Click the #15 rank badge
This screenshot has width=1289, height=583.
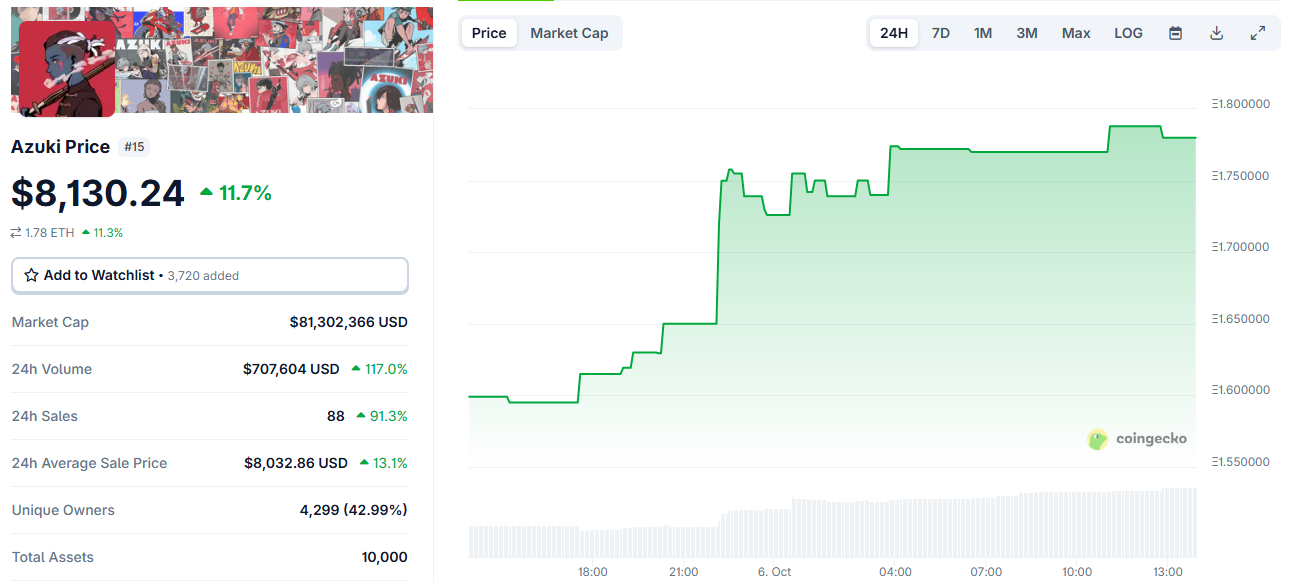(x=134, y=147)
